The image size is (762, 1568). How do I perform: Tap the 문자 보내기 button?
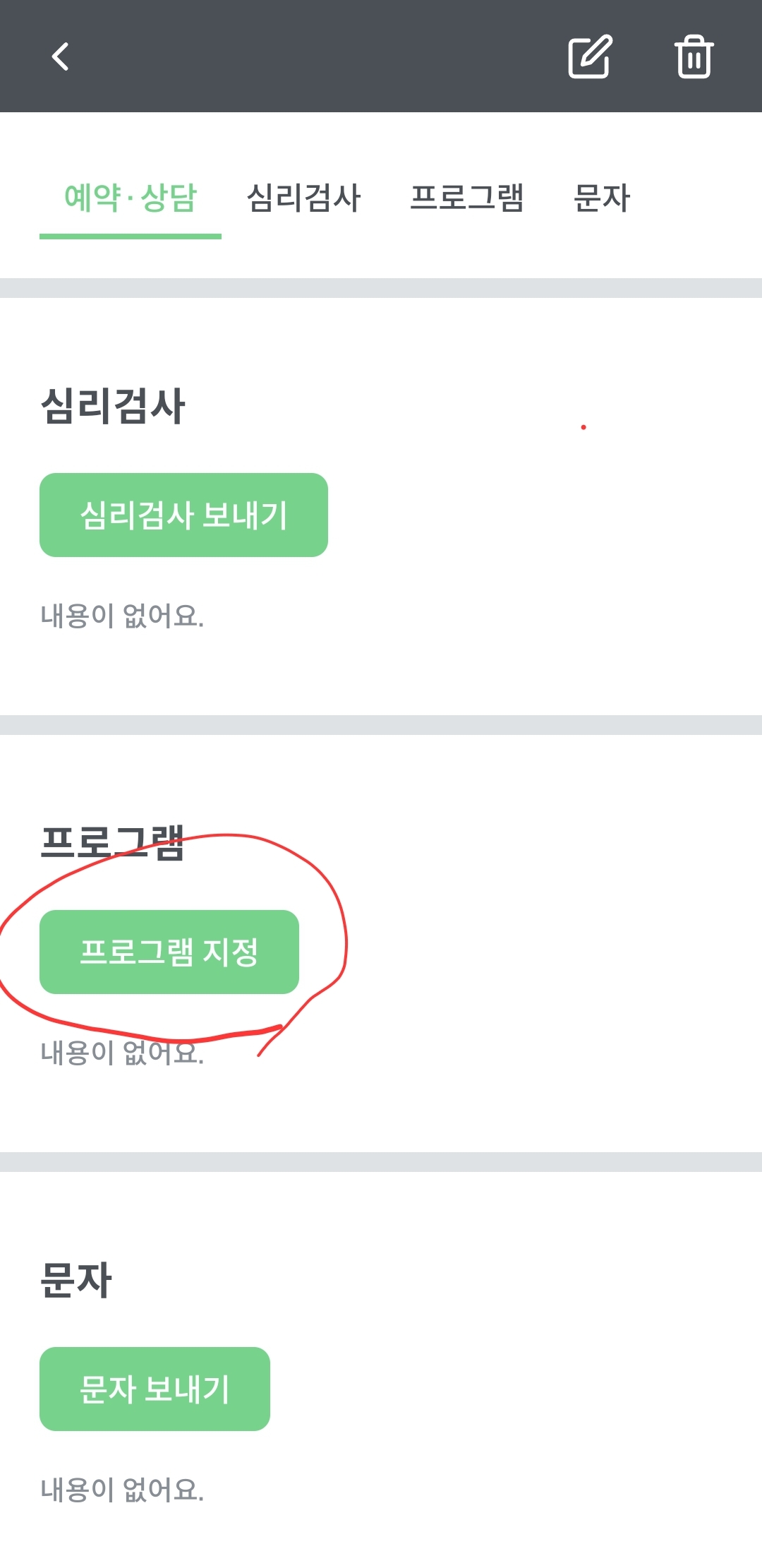155,1389
